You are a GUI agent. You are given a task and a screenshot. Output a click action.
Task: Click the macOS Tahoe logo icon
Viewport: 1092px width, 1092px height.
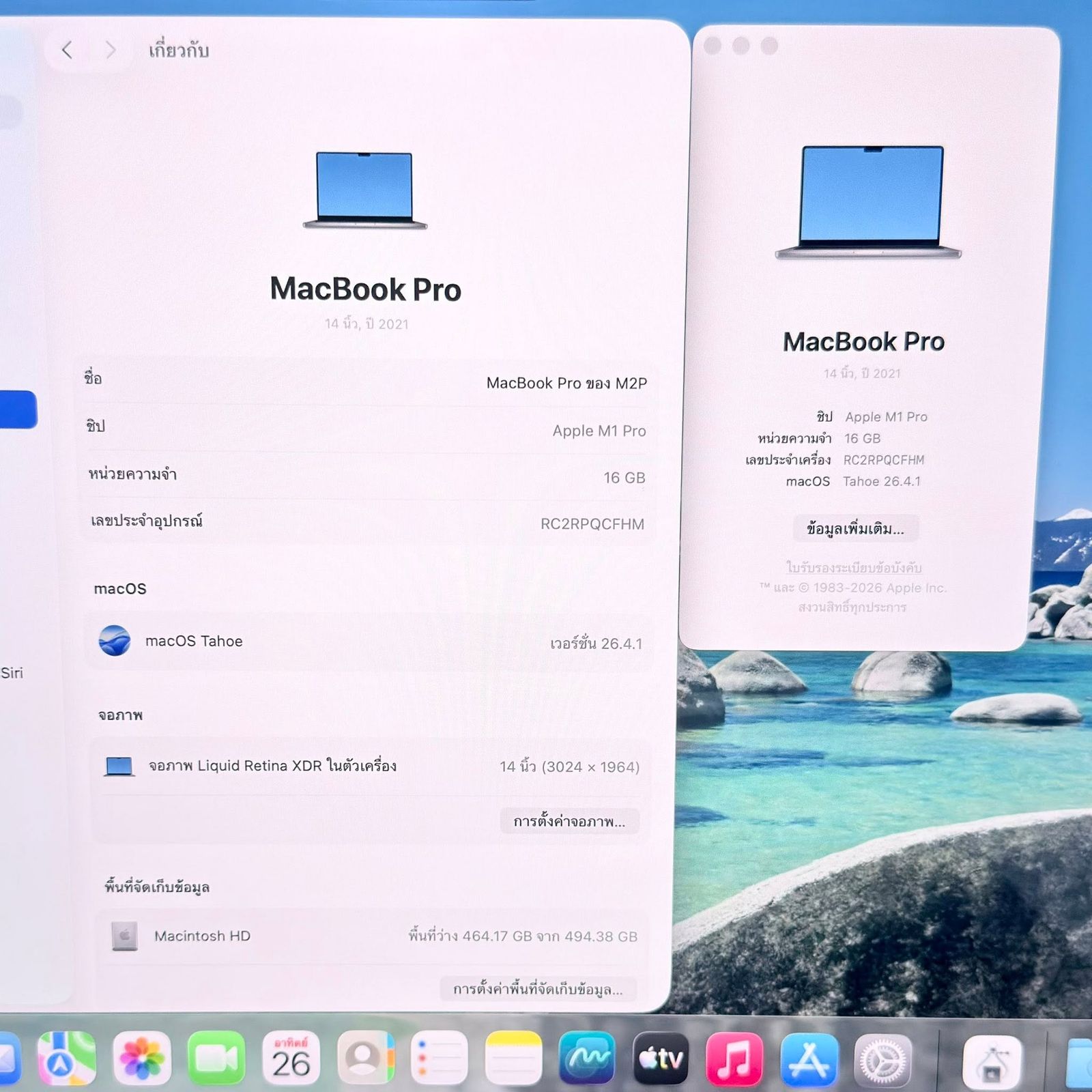(115, 640)
